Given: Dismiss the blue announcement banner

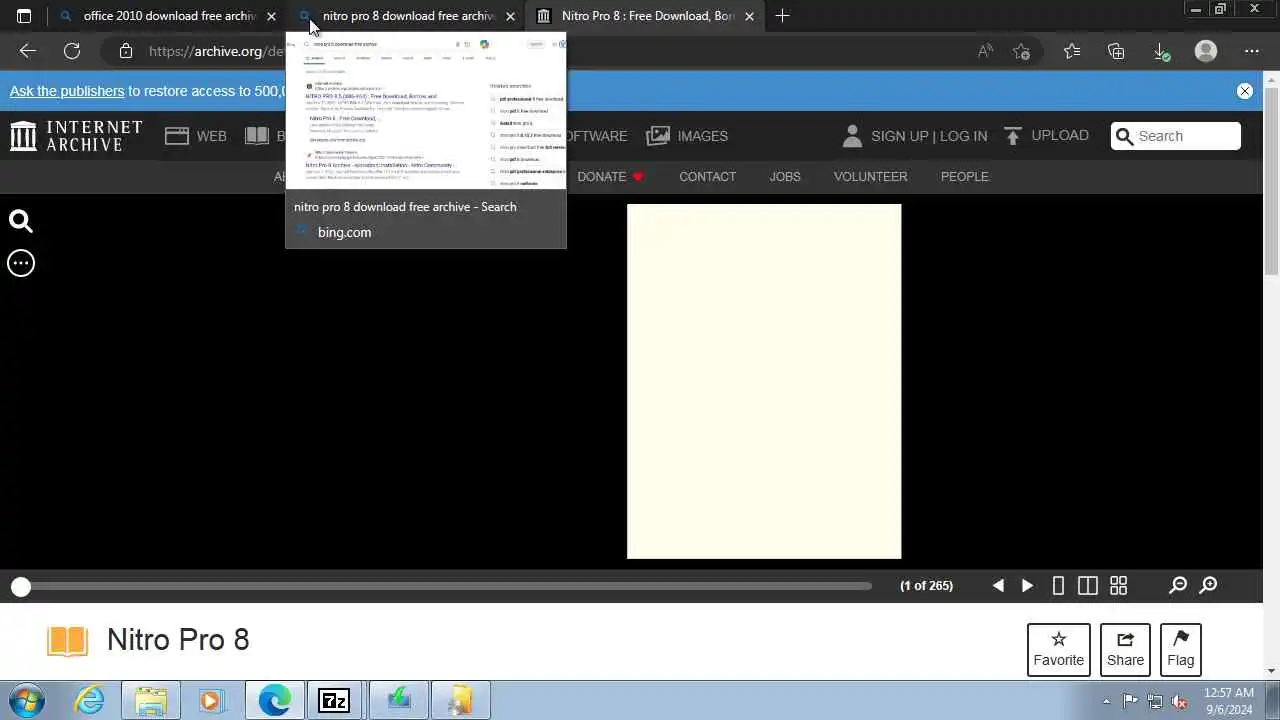Looking at the screenshot, I should point(1245,91).
